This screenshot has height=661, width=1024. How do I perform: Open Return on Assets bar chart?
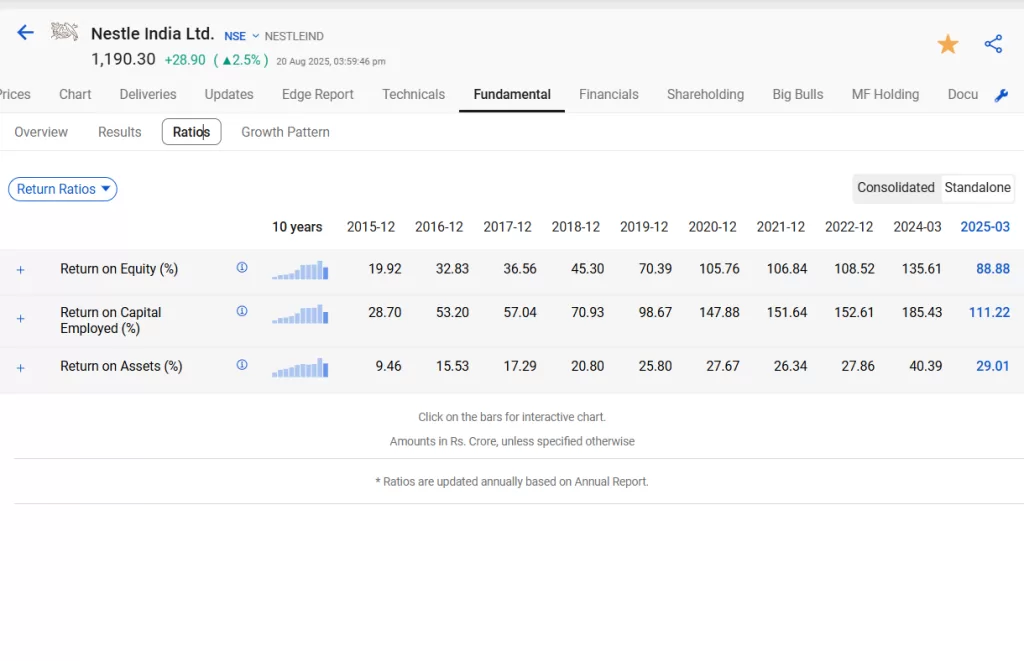300,367
